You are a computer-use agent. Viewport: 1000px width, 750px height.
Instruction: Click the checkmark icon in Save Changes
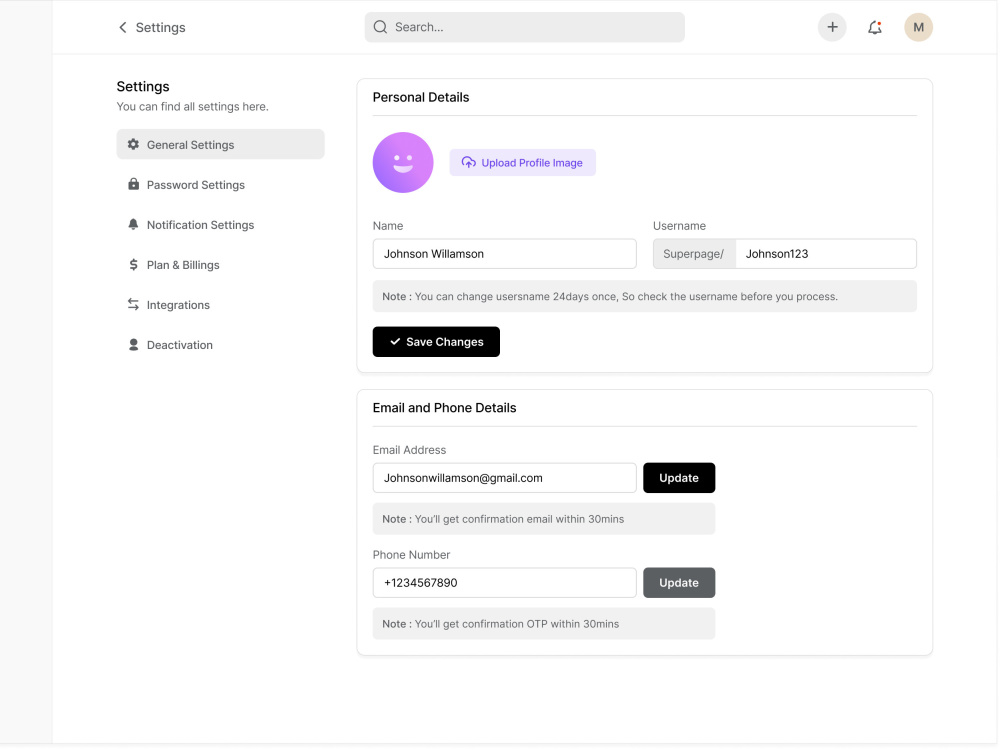coord(395,342)
